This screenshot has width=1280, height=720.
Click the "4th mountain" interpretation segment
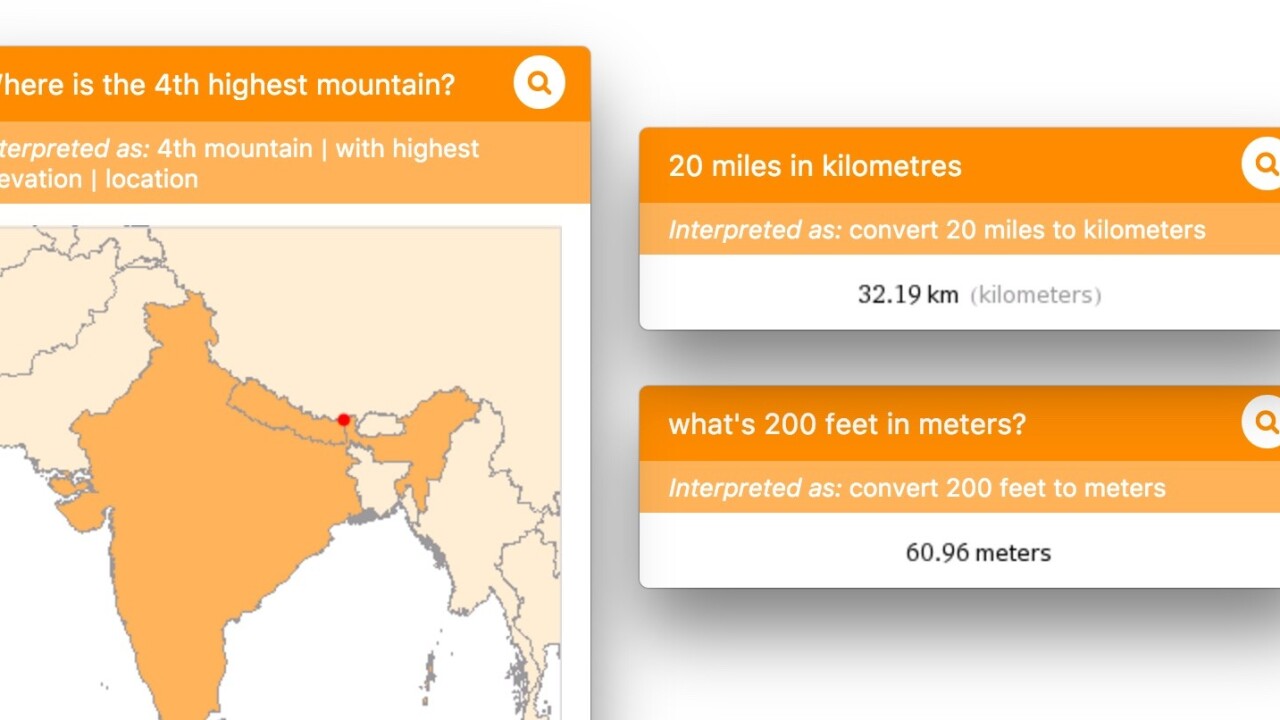(x=235, y=149)
